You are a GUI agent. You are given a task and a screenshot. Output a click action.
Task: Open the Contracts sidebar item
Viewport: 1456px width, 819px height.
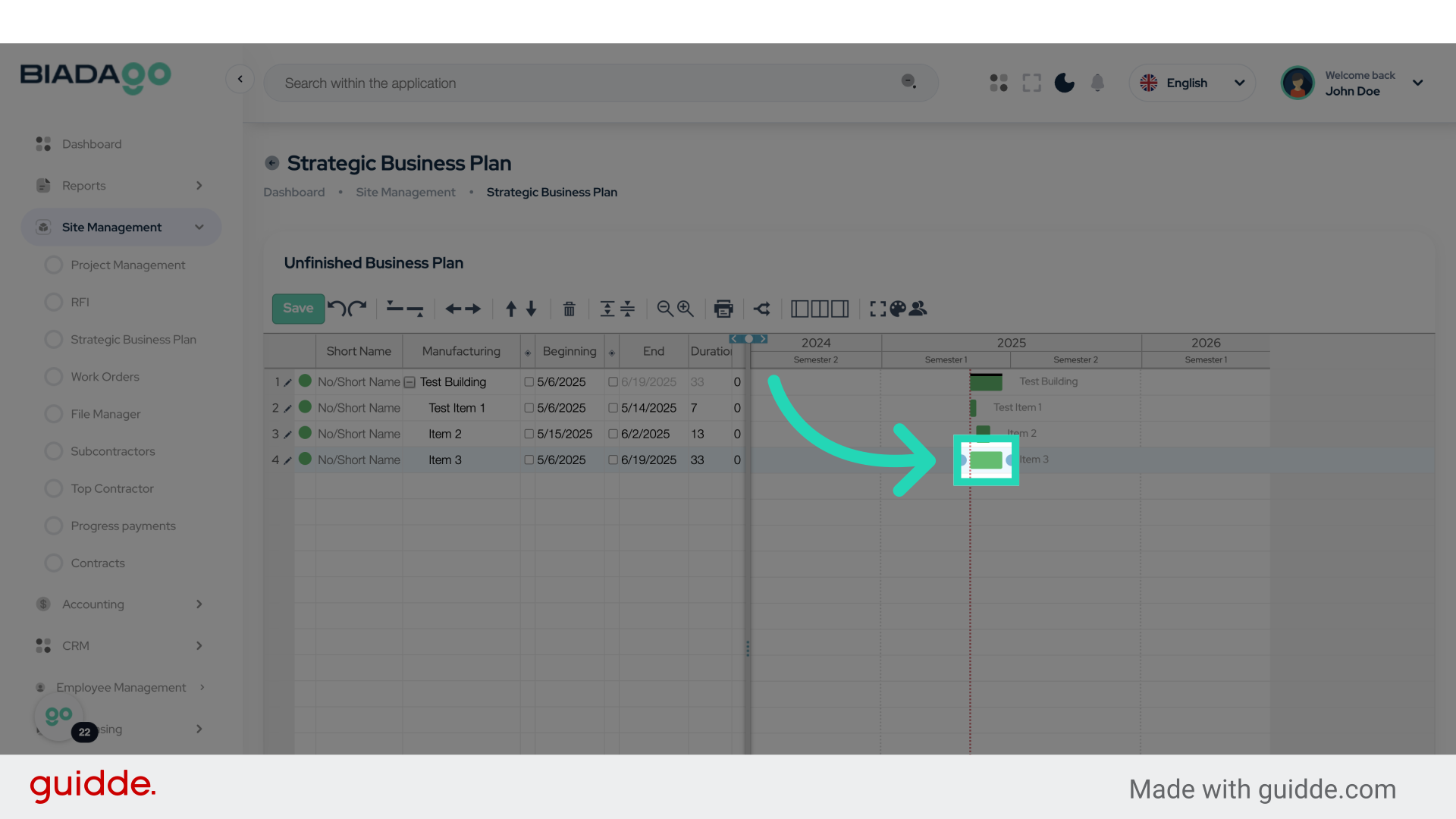(x=97, y=563)
